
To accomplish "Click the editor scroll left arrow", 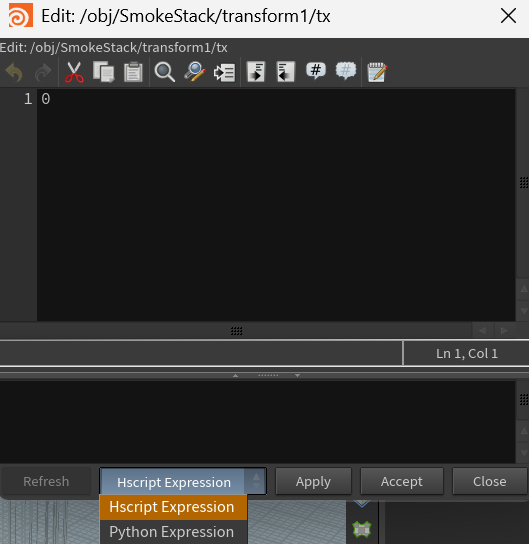I will click(483, 331).
